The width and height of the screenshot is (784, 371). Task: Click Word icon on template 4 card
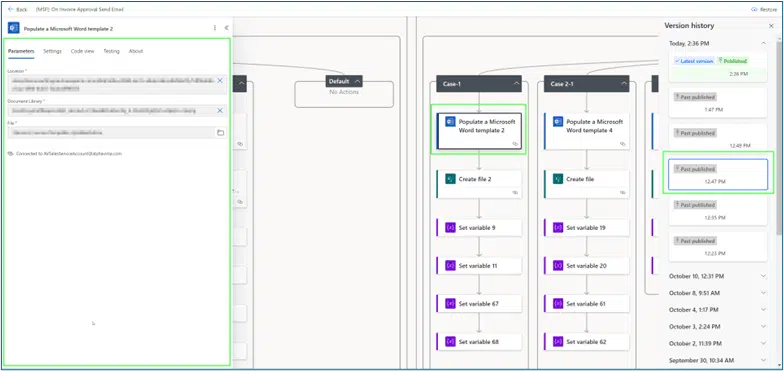(558, 122)
